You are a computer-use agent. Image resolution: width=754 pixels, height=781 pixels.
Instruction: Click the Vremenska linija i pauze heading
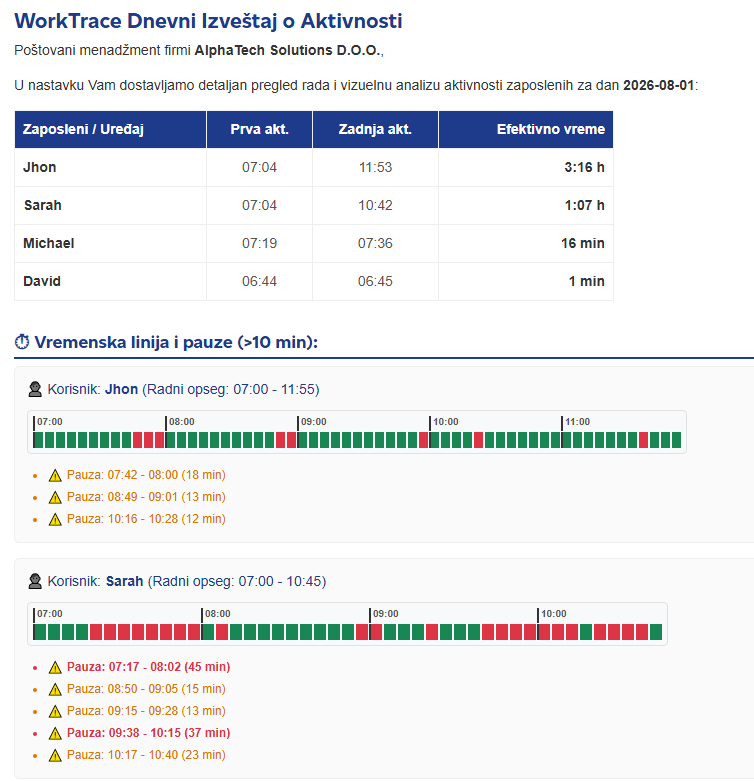[x=176, y=342]
